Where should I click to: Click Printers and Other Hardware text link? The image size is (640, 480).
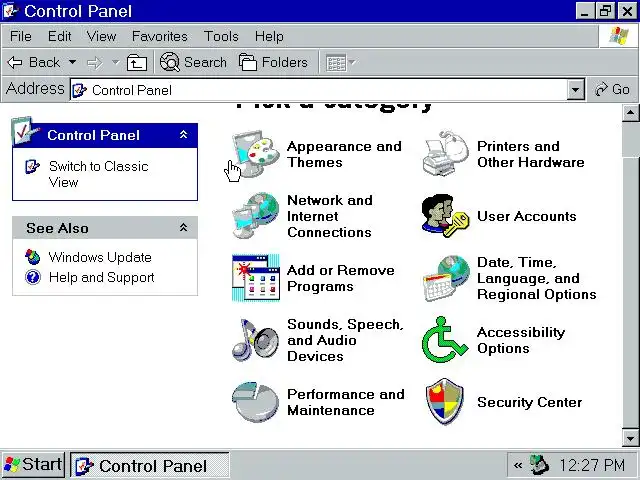[531, 154]
